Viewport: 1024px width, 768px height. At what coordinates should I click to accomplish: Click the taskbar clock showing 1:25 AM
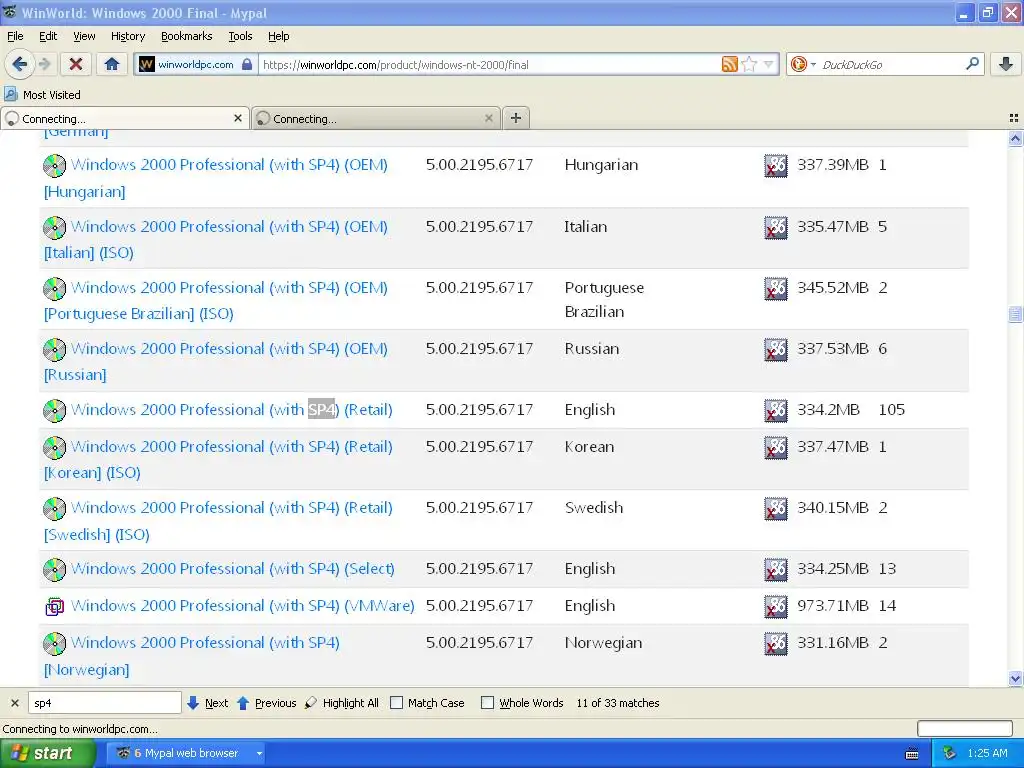click(987, 753)
